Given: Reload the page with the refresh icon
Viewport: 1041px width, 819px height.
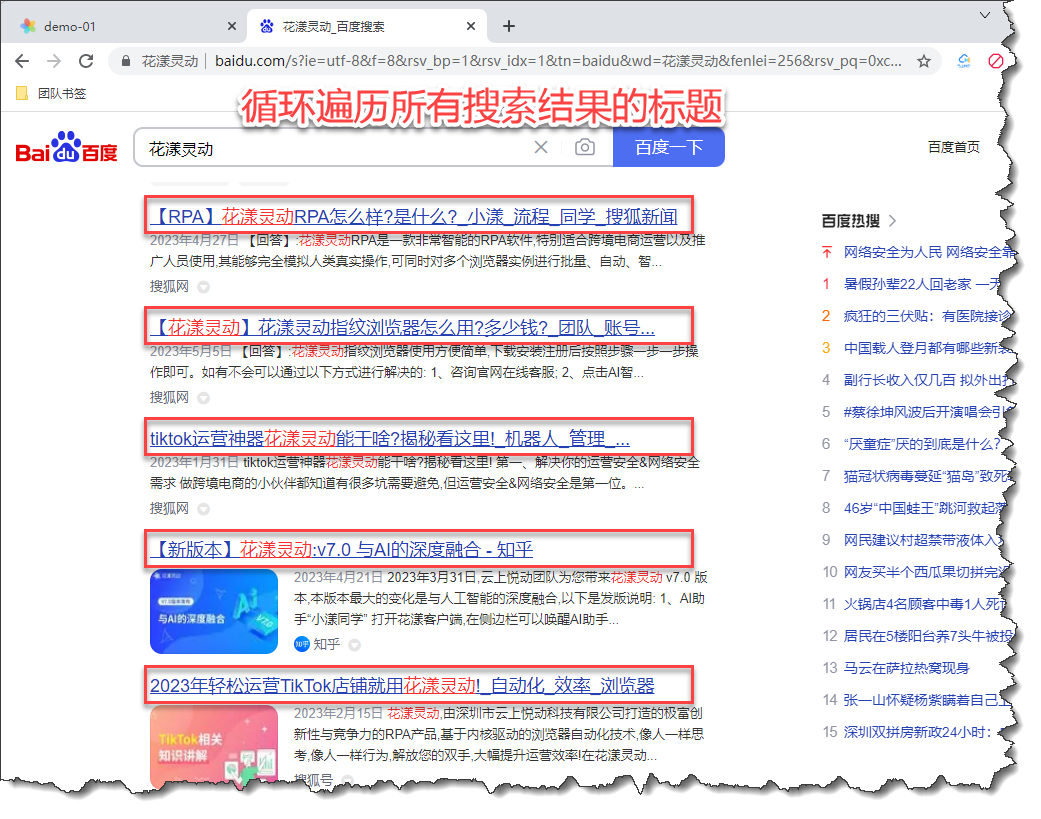Looking at the screenshot, I should [86, 61].
